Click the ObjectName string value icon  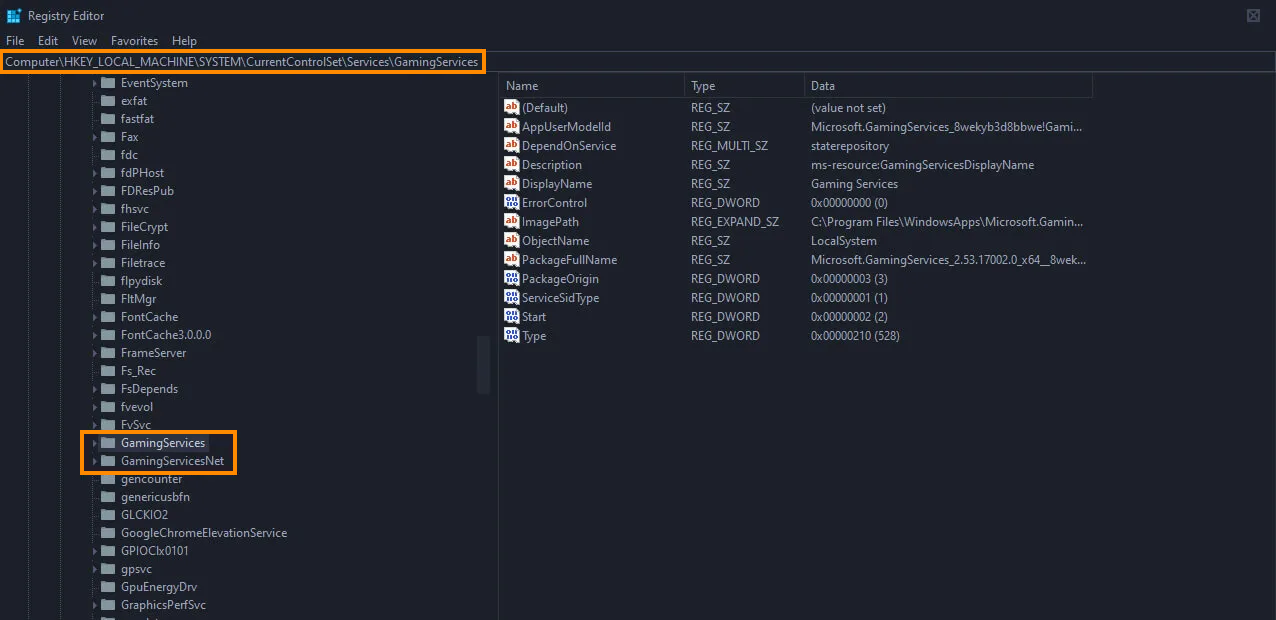click(x=512, y=240)
